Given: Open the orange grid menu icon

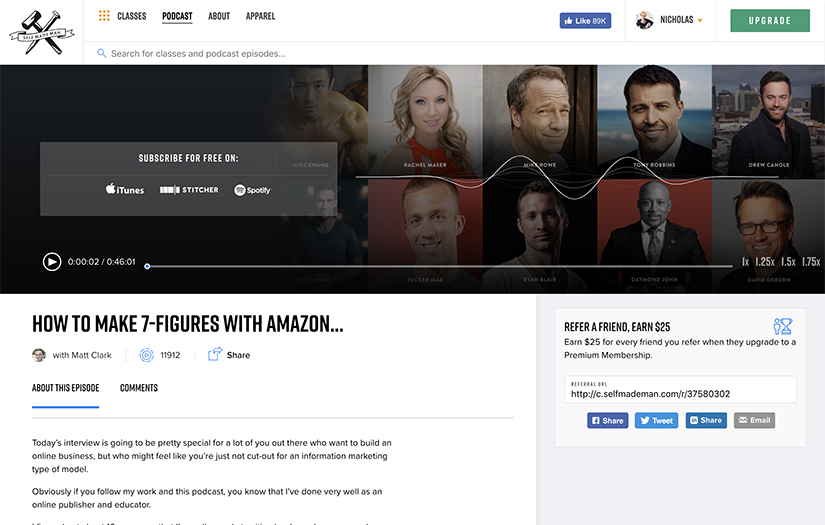Looking at the screenshot, I should [104, 16].
